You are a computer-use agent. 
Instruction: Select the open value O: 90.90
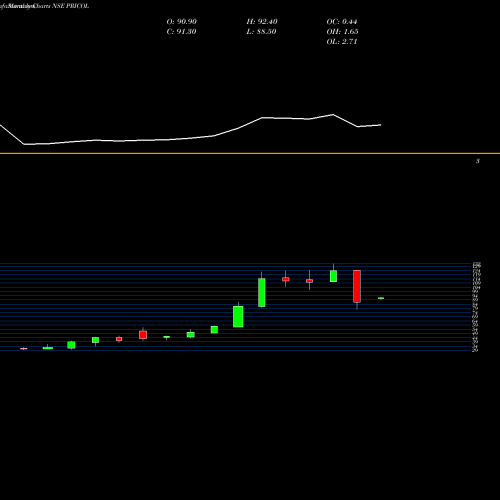[x=182, y=22]
